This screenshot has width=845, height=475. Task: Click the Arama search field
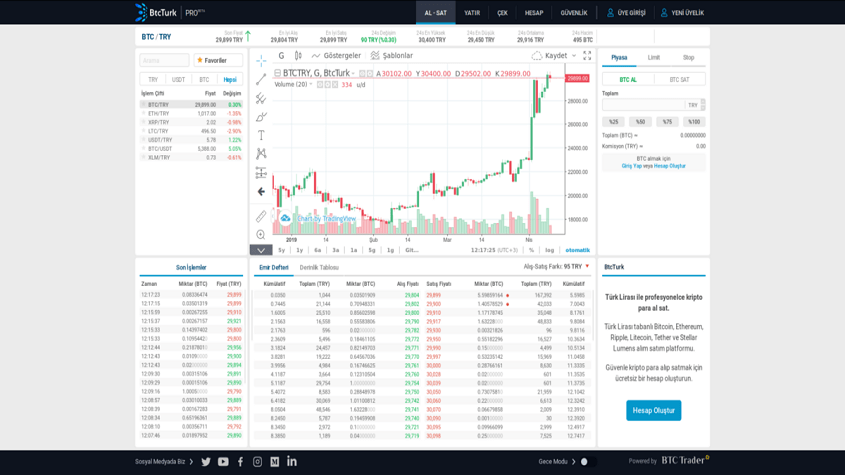click(164, 60)
